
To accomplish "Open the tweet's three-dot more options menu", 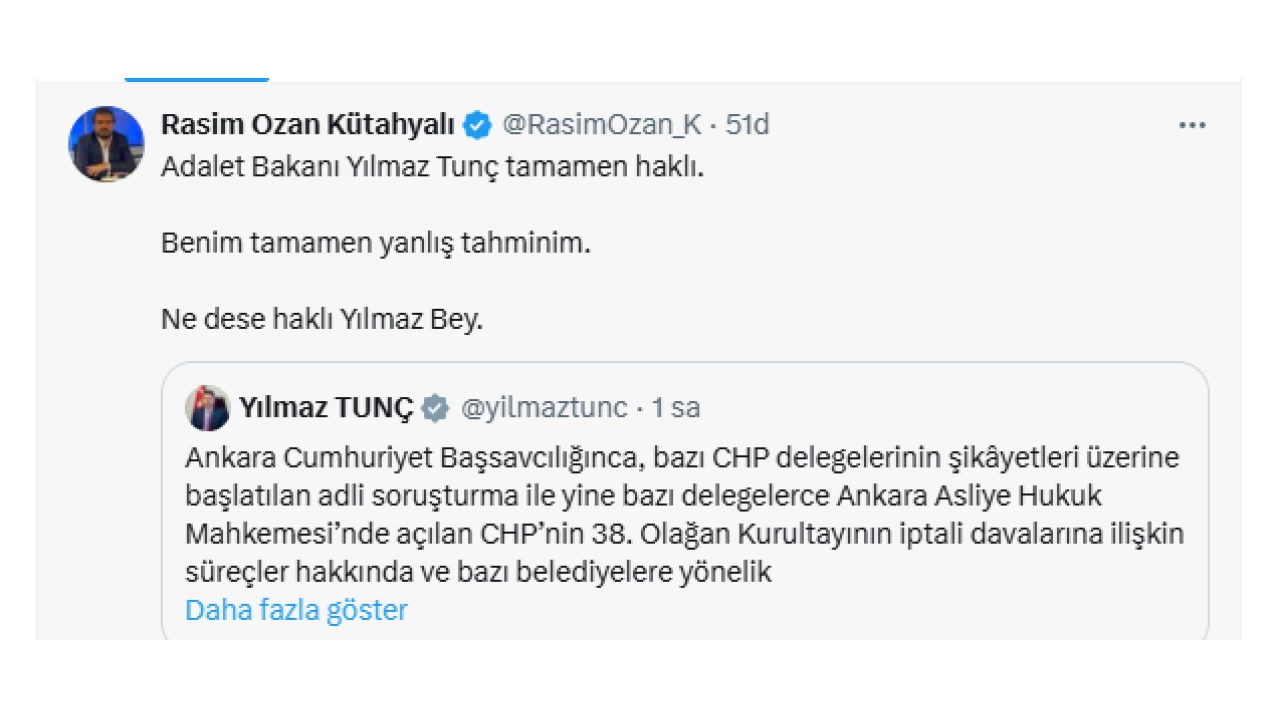I will tap(1192, 126).
